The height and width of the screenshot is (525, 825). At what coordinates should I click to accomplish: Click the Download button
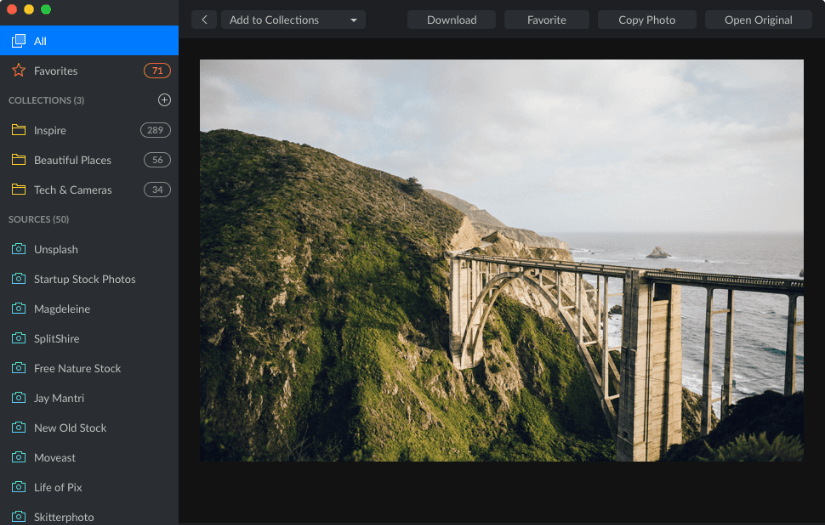[451, 20]
